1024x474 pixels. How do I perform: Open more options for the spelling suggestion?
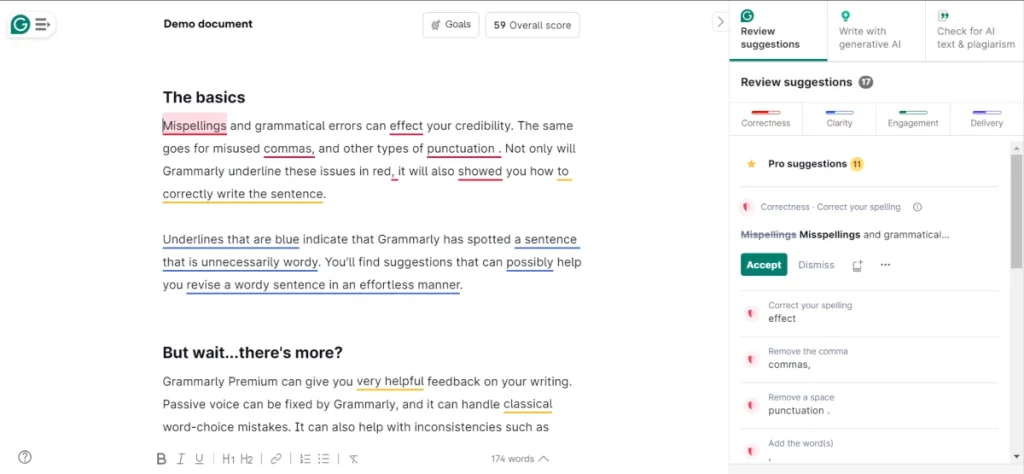coord(885,265)
